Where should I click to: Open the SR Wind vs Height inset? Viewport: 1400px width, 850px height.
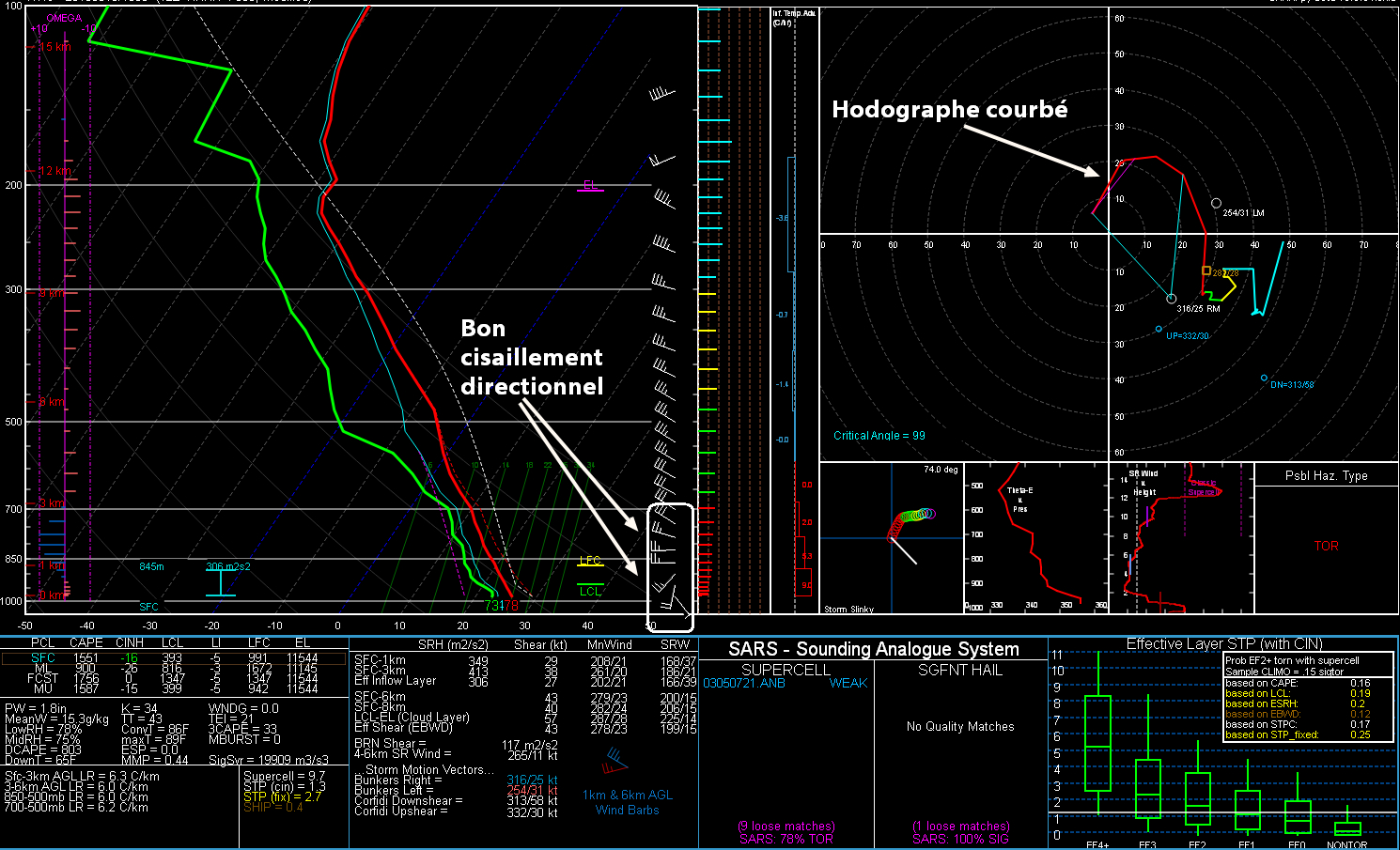tap(1181, 538)
